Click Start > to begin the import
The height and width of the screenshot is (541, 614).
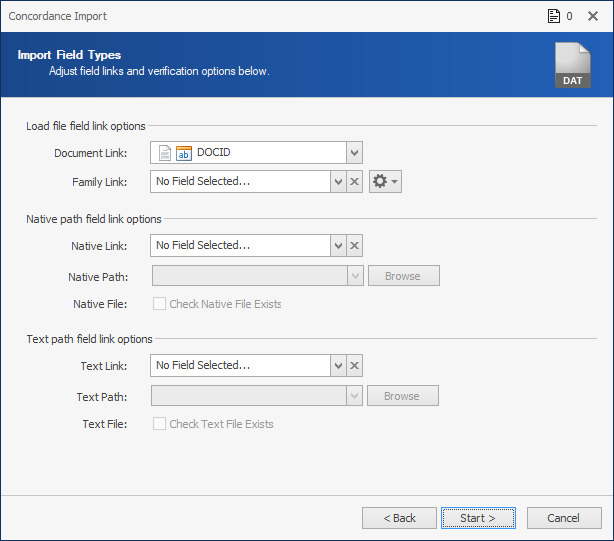(478, 518)
